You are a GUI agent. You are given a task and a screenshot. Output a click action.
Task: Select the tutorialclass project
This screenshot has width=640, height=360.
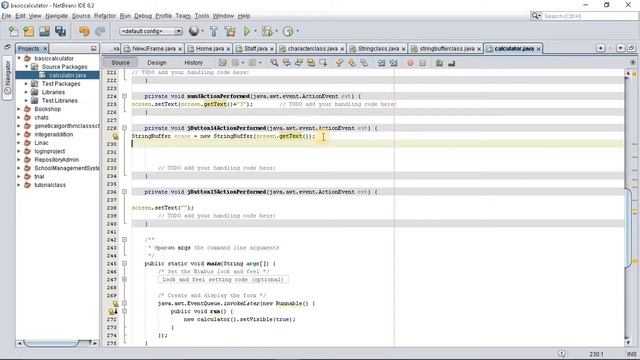(x=50, y=185)
